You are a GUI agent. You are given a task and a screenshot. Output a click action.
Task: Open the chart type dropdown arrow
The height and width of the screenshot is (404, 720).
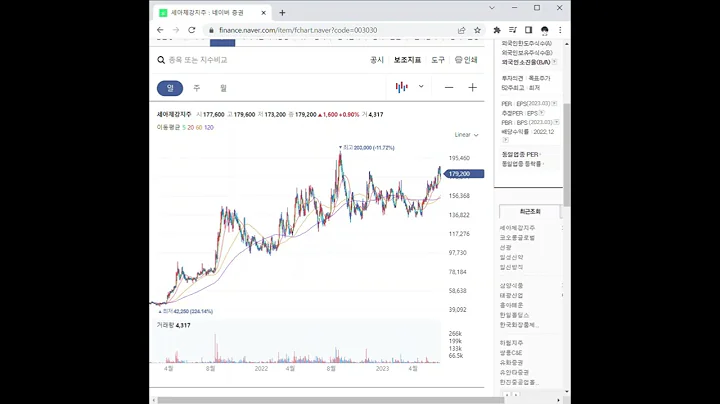[421, 86]
